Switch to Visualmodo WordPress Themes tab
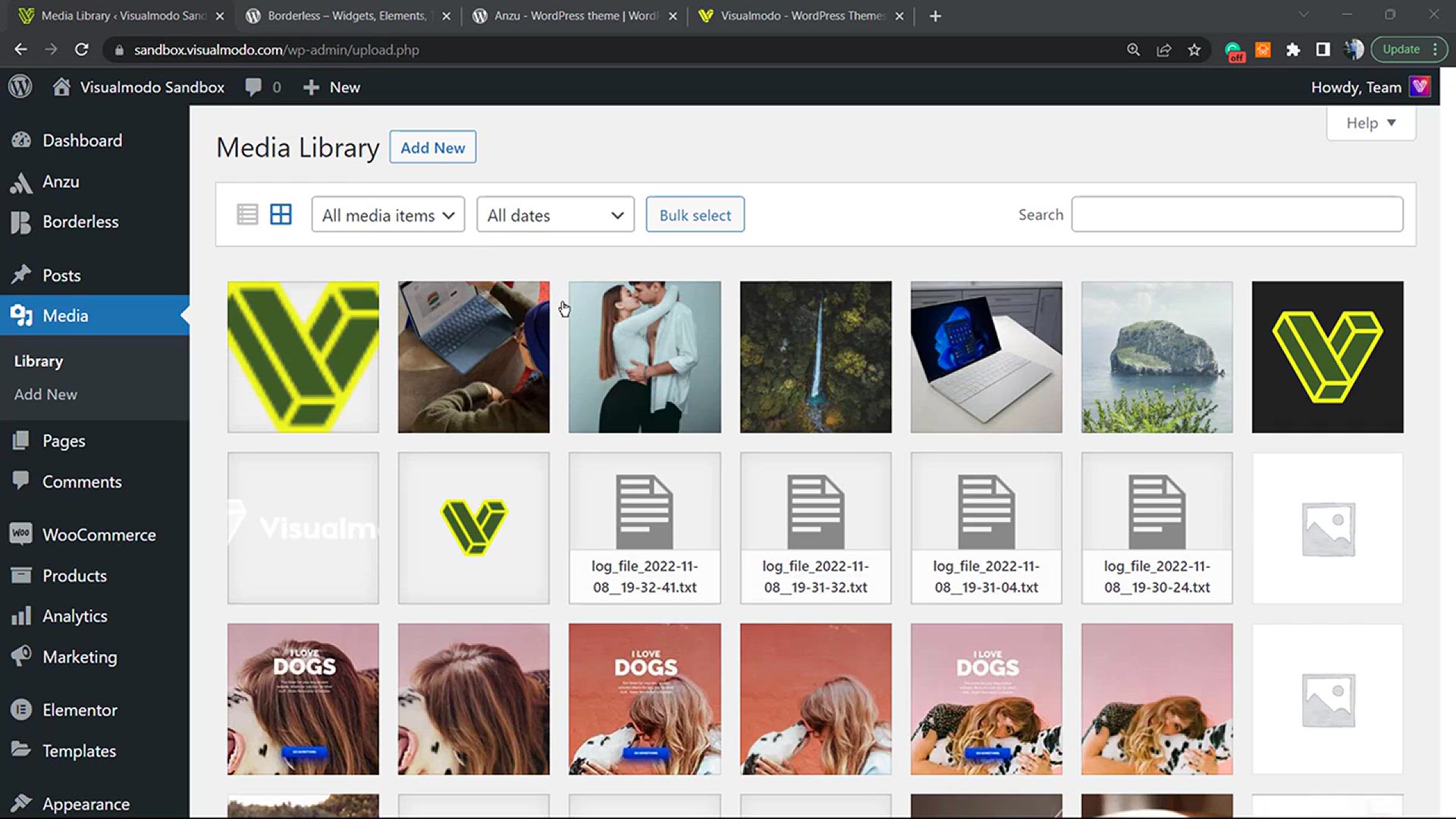Image resolution: width=1456 pixels, height=819 pixels. (801, 16)
